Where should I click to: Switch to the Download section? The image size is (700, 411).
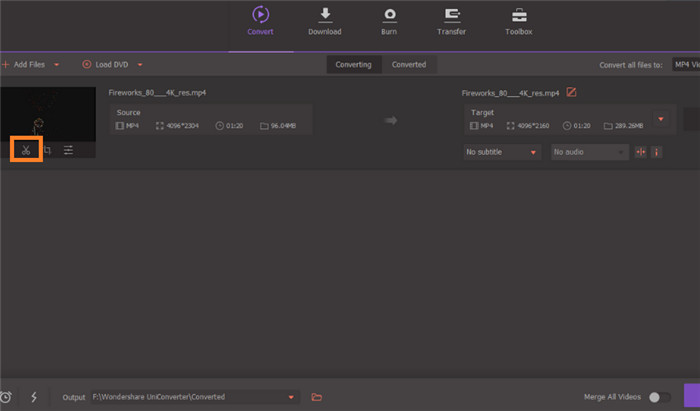(325, 20)
